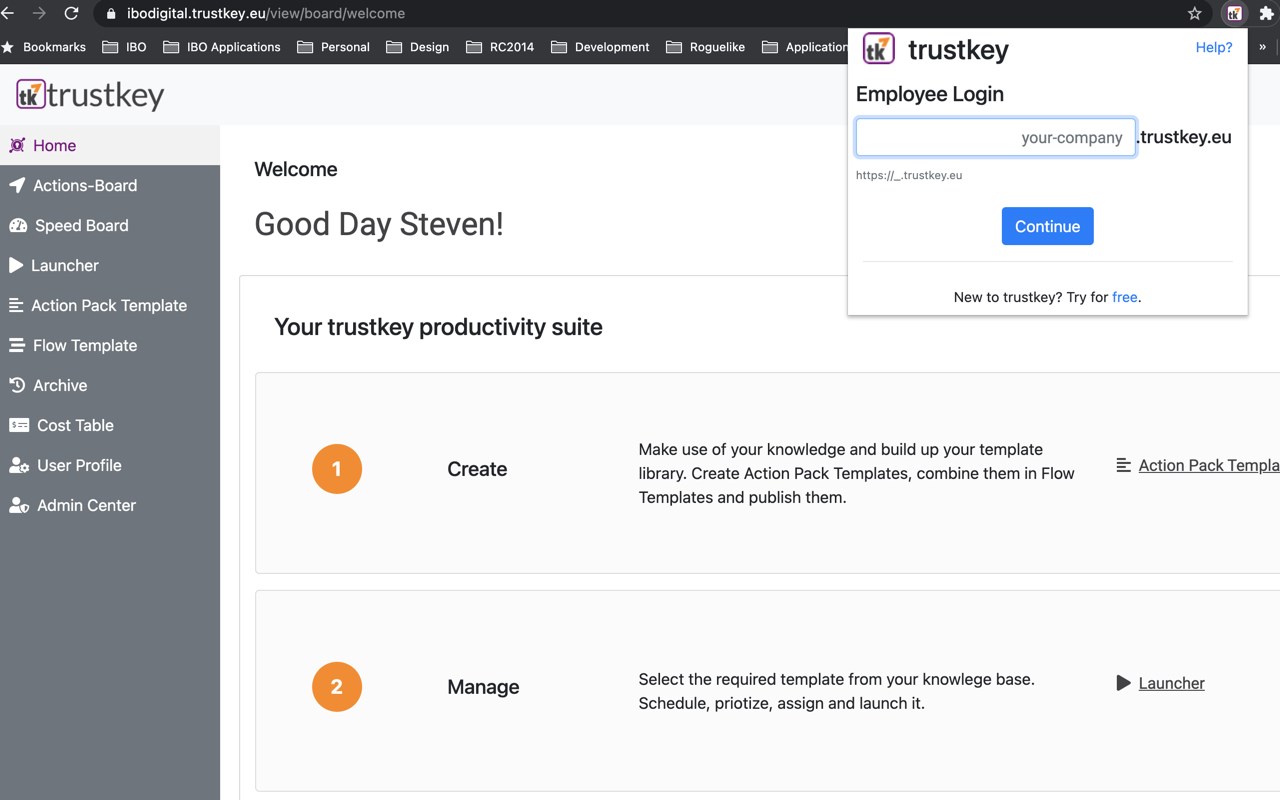The width and height of the screenshot is (1280, 800).
Task: Open Actions-Board from the sidebar
Action: (110, 185)
